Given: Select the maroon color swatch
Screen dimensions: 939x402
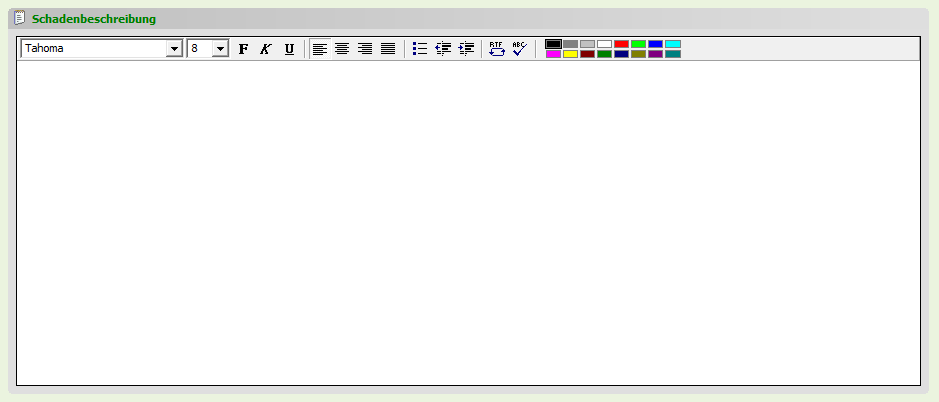Looking at the screenshot, I should pyautogui.click(x=587, y=54).
